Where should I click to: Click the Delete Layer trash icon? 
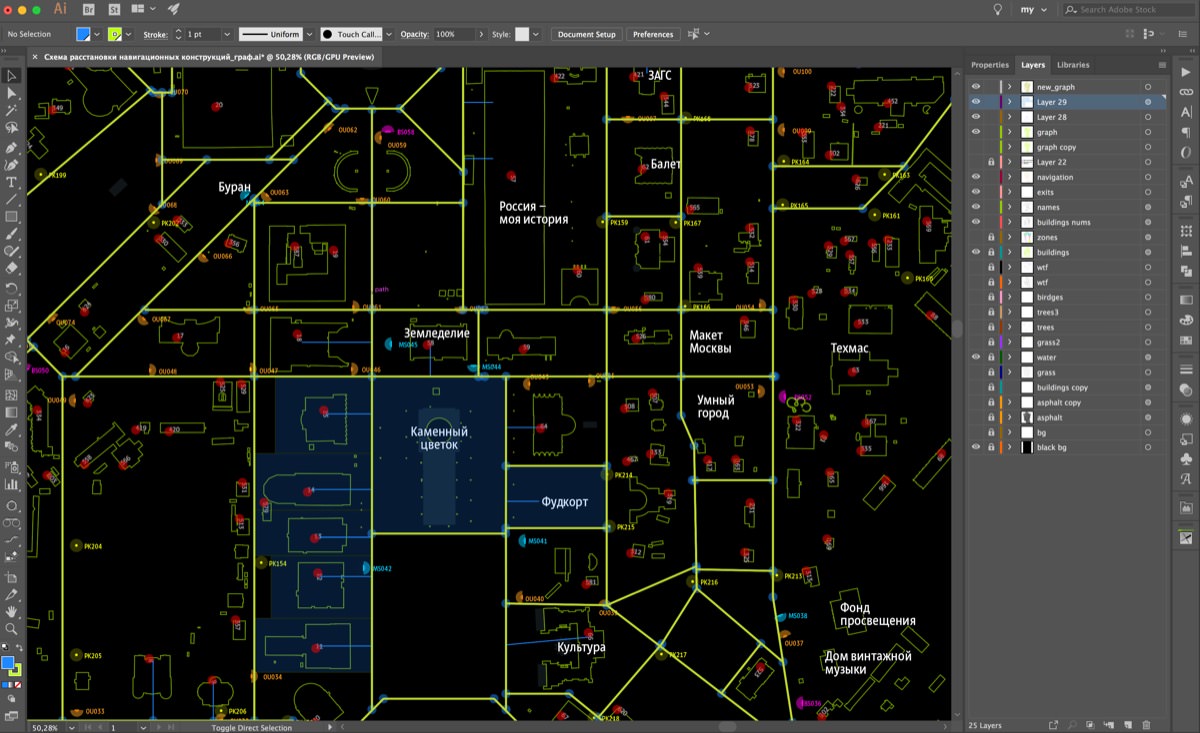(1146, 724)
